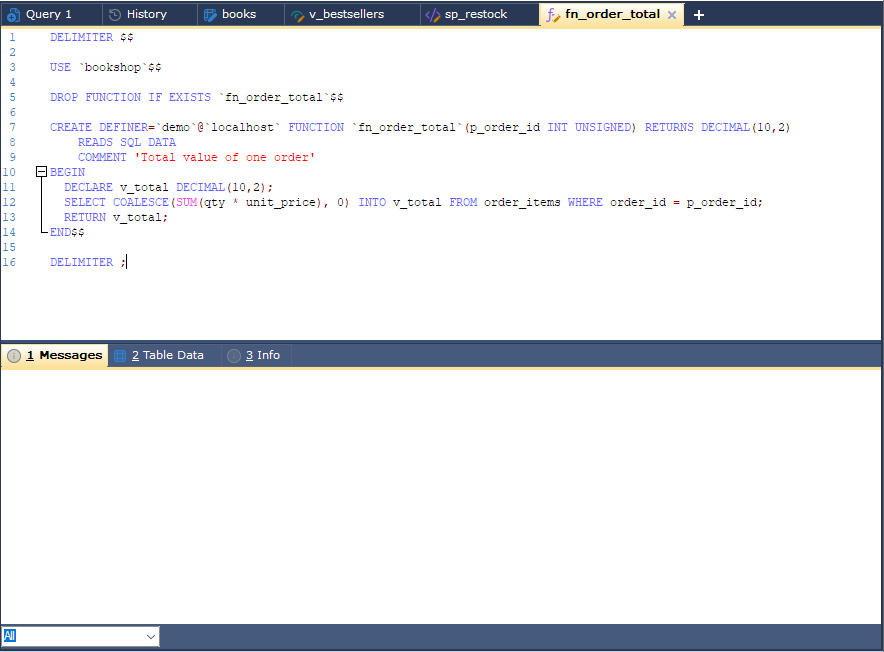Open the 2 Table Data result tab
Screen dimensions: 884x652
[167, 355]
